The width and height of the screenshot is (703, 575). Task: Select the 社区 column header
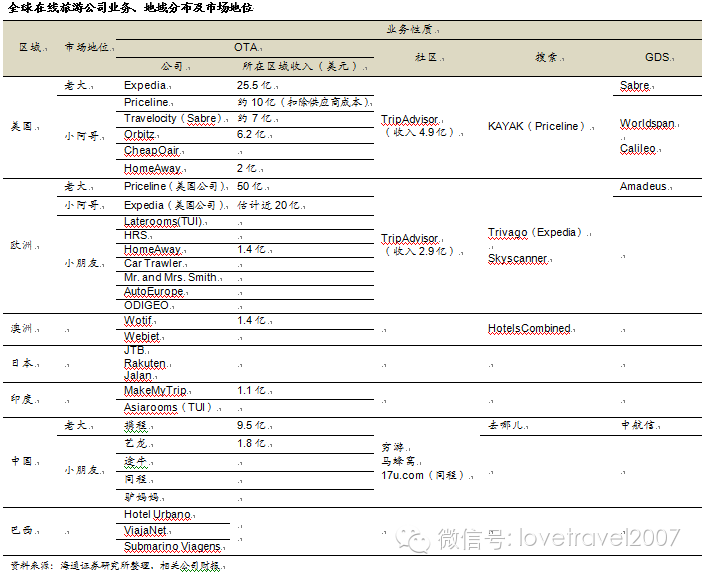pos(426,57)
